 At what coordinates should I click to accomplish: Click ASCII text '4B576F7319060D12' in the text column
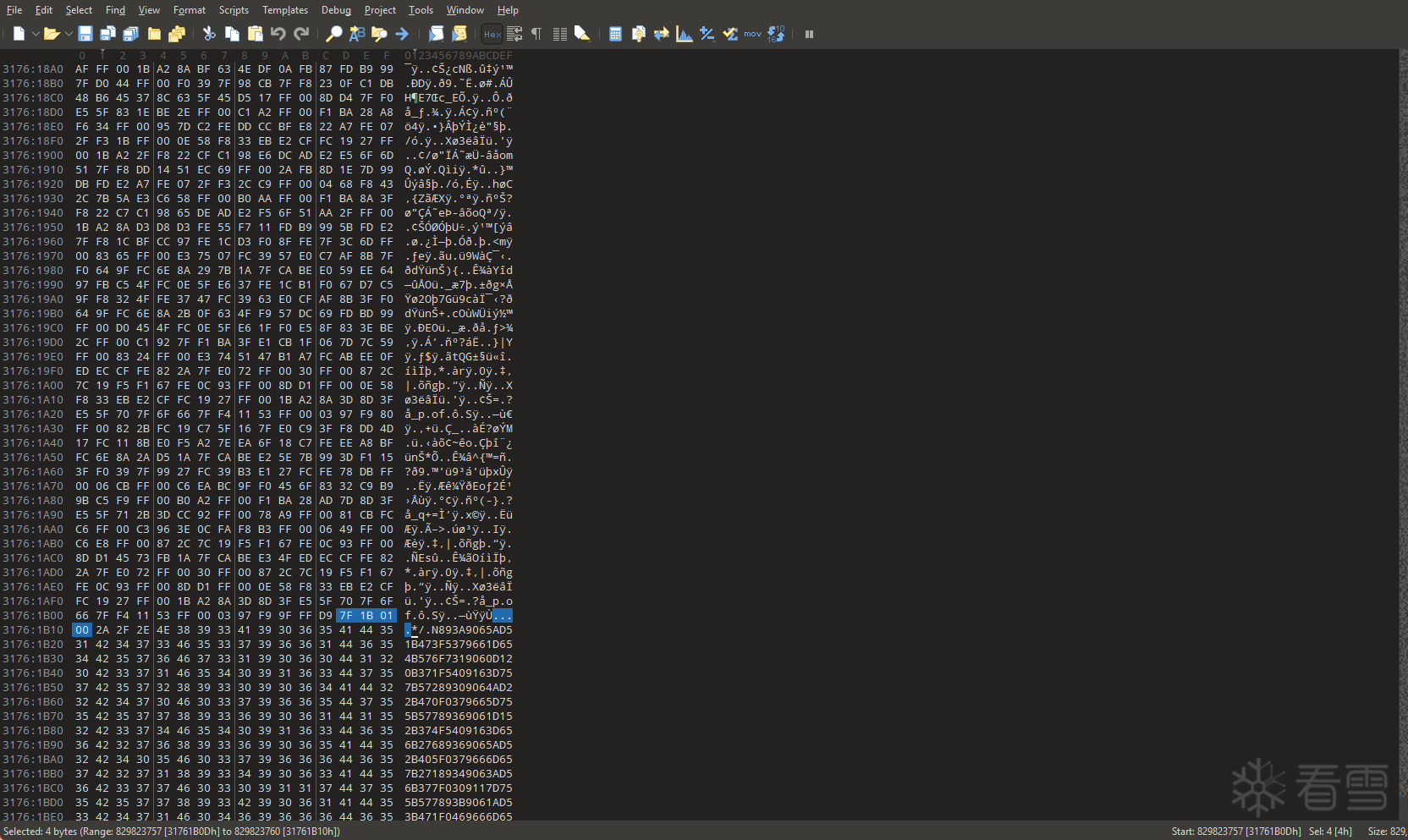point(459,659)
